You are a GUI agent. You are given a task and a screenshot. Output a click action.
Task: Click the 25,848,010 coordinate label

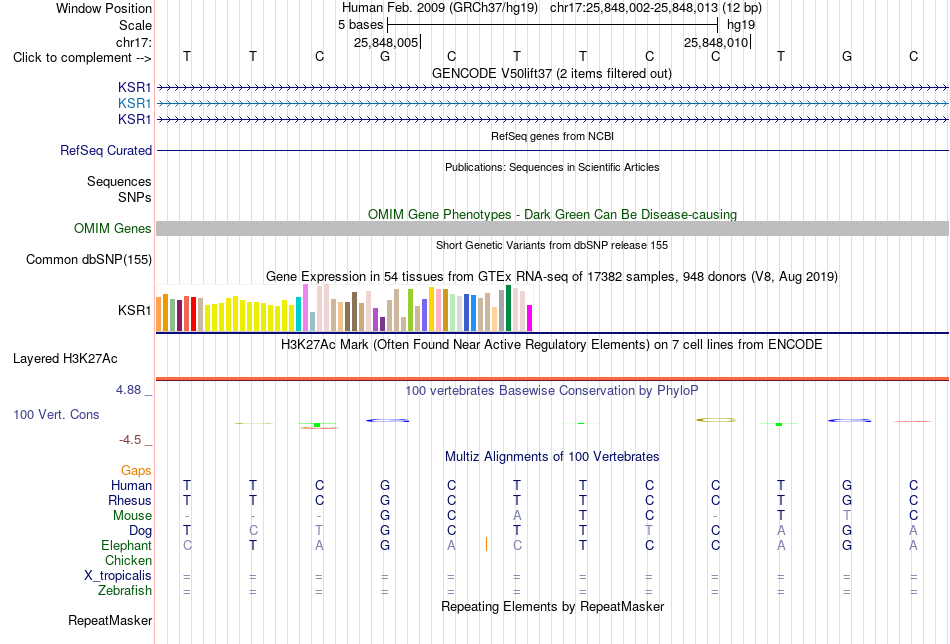[716, 42]
